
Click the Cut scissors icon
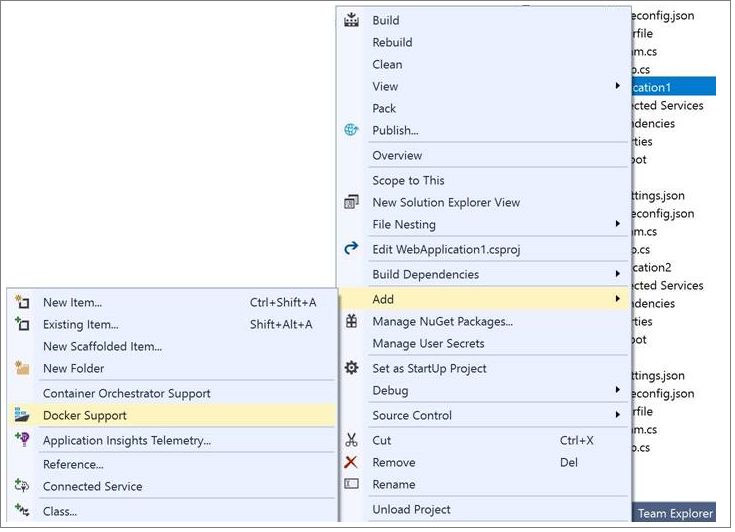tap(351, 440)
